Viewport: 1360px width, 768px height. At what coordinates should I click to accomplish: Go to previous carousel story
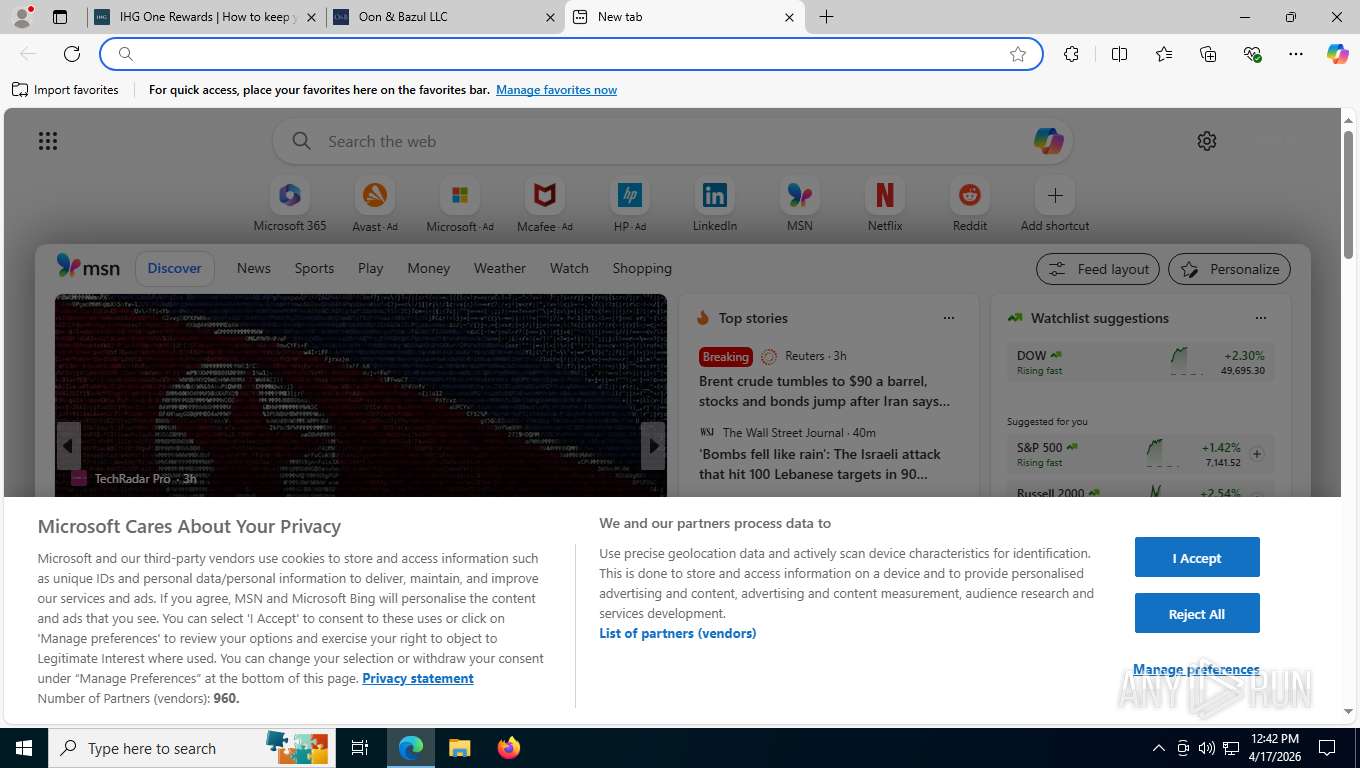click(69, 446)
